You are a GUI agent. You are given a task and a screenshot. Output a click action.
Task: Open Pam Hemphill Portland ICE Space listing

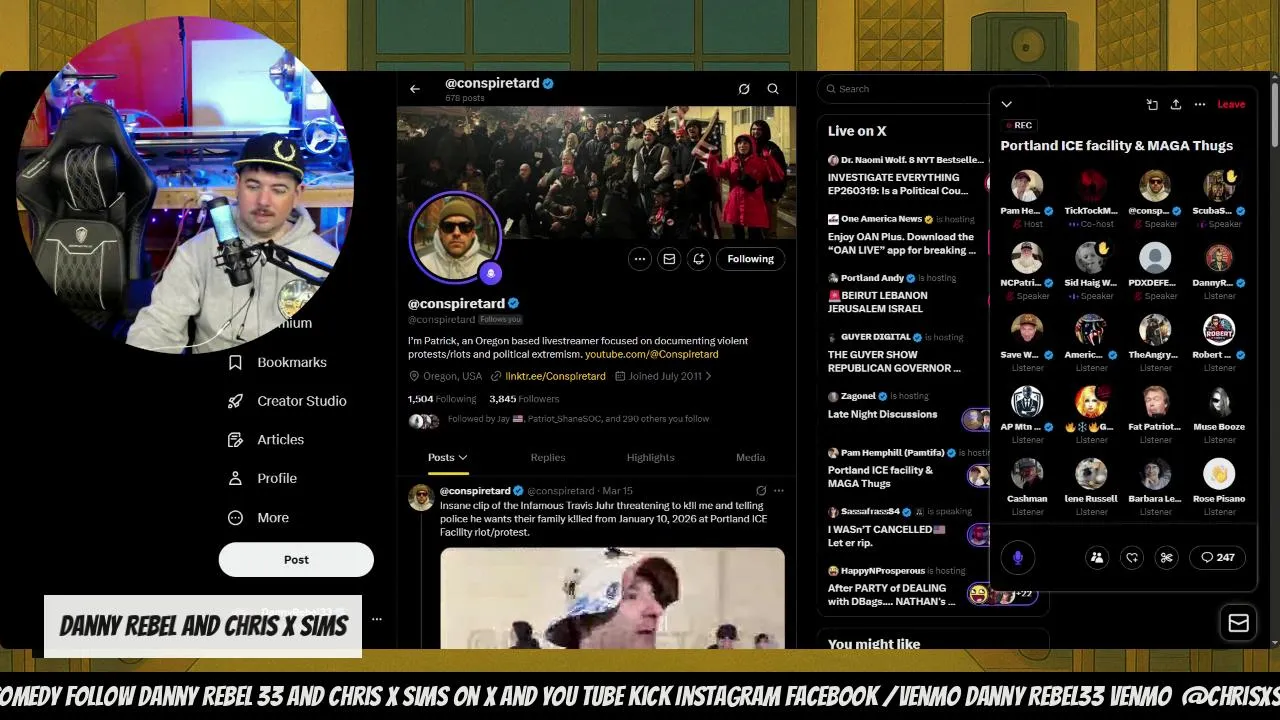click(906, 469)
